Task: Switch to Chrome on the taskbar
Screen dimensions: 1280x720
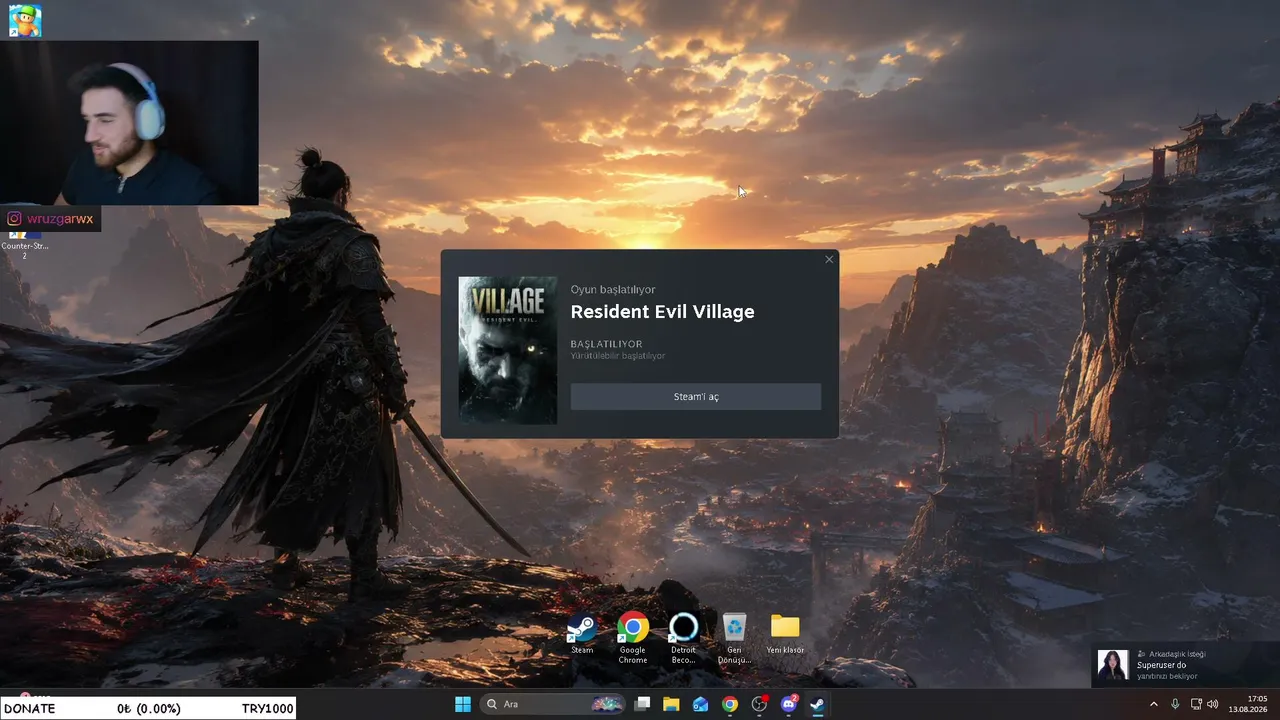Action: (x=730, y=704)
